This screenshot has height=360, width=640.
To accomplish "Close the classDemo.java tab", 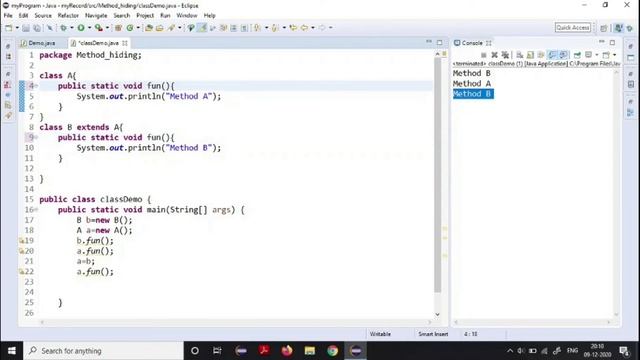I will 124,43.
